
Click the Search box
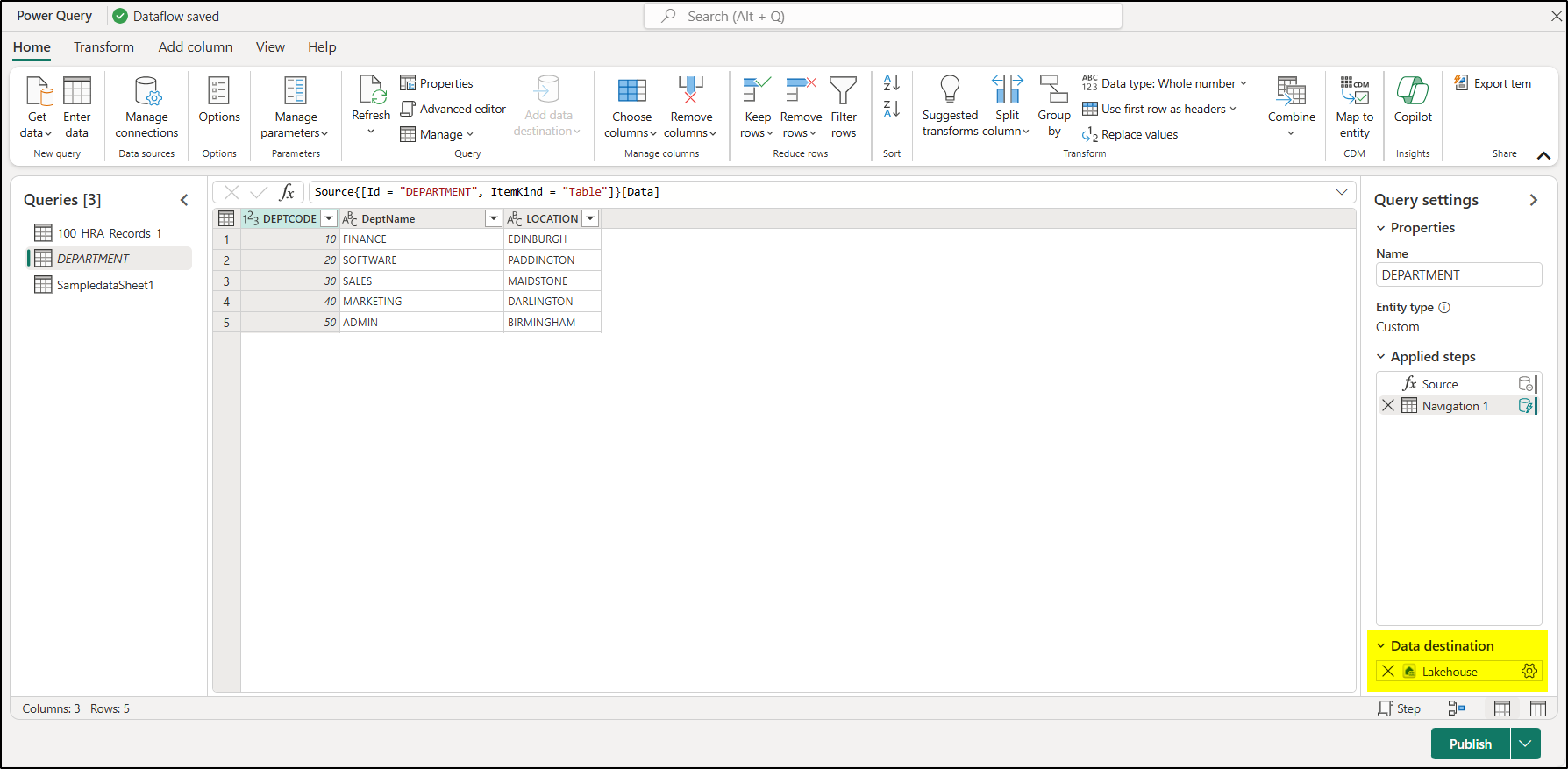882,16
